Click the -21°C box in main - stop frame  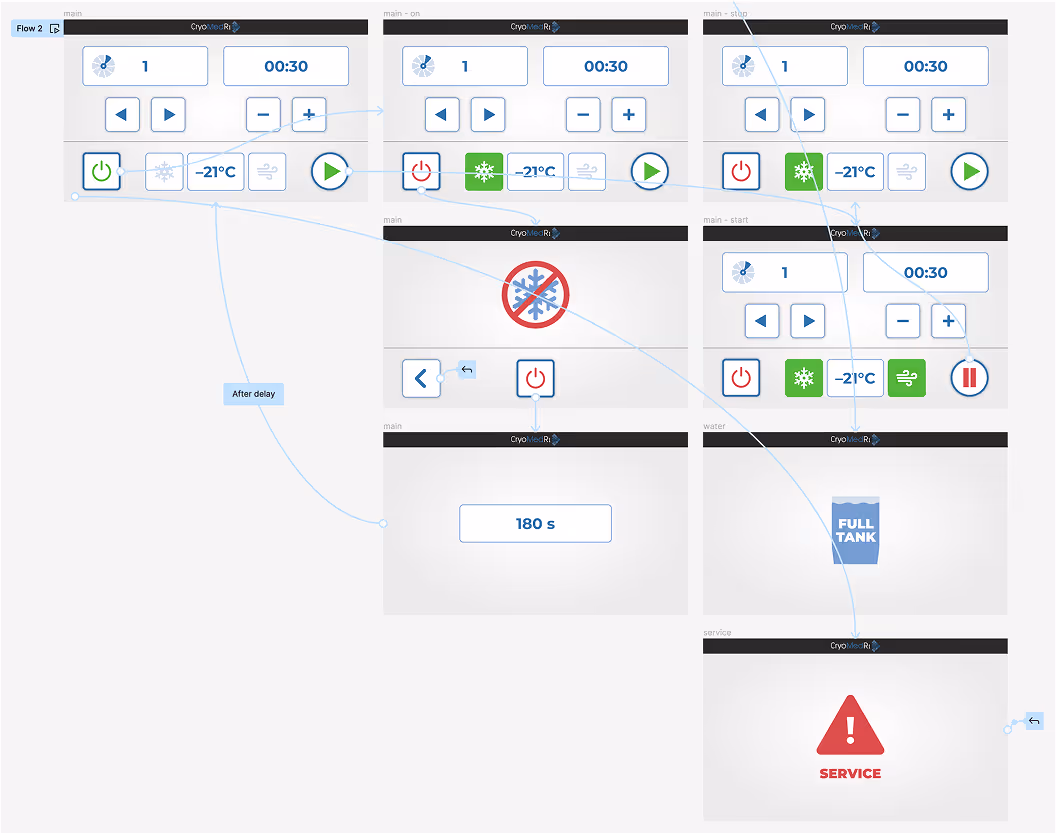point(855,172)
